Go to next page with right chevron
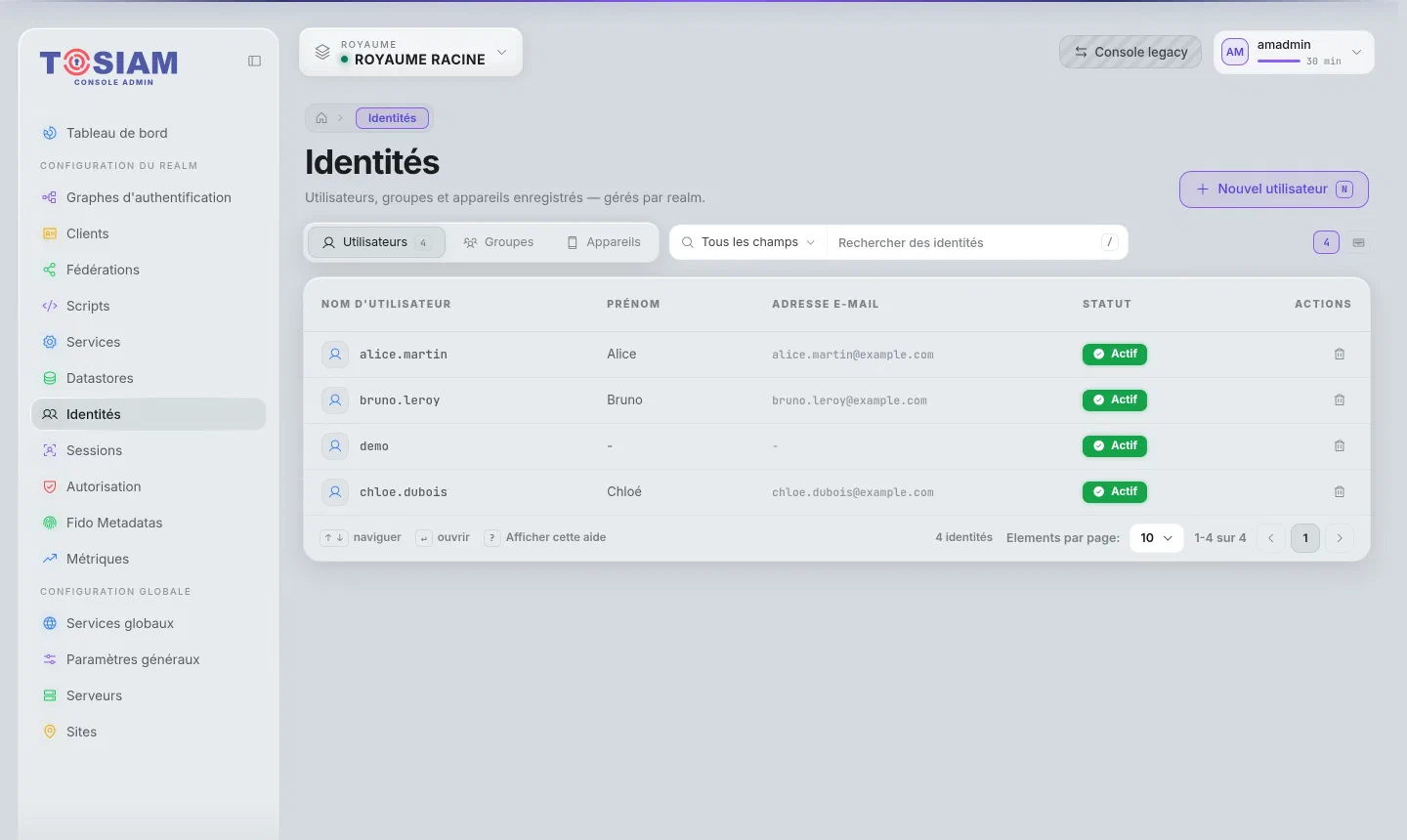The height and width of the screenshot is (840, 1407). pos(1340,538)
